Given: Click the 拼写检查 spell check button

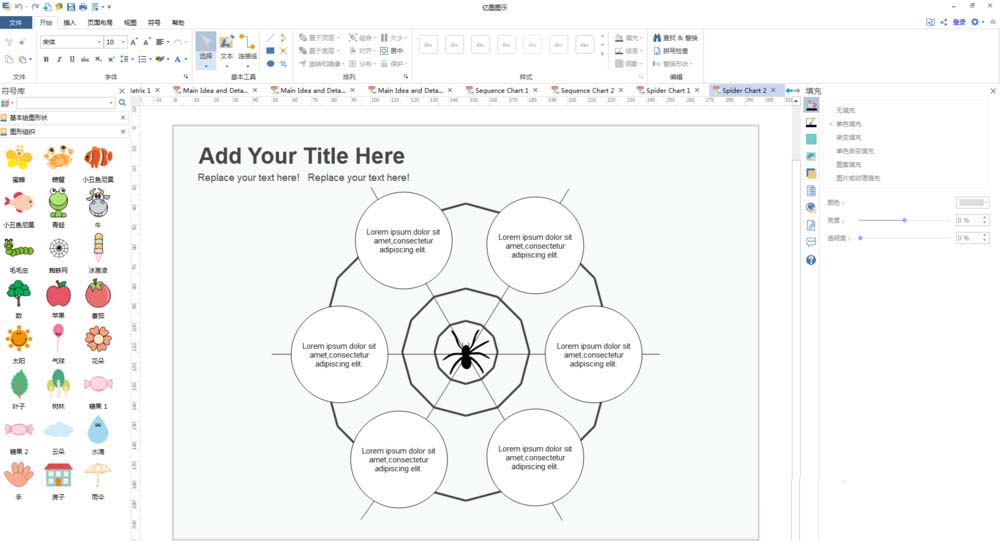Looking at the screenshot, I should click(670, 50).
